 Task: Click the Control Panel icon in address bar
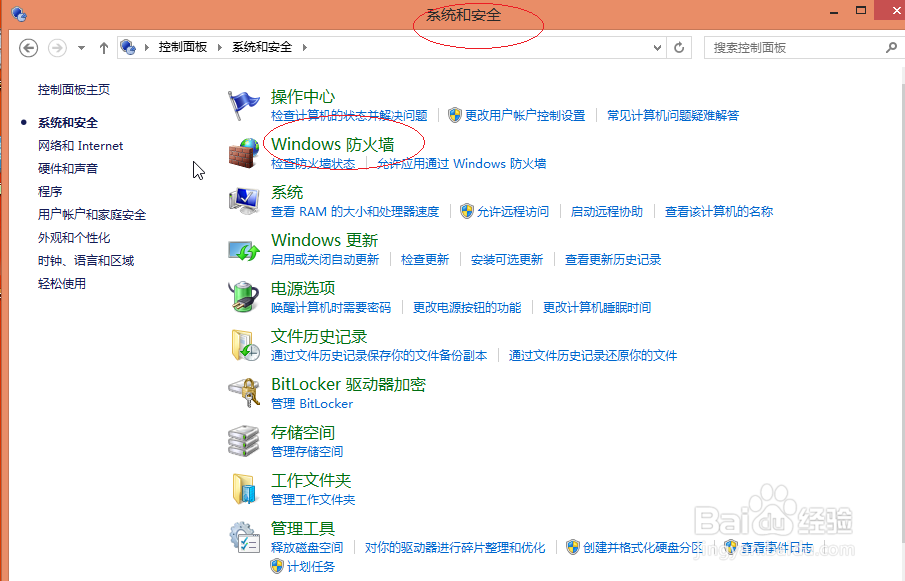pyautogui.click(x=128, y=47)
